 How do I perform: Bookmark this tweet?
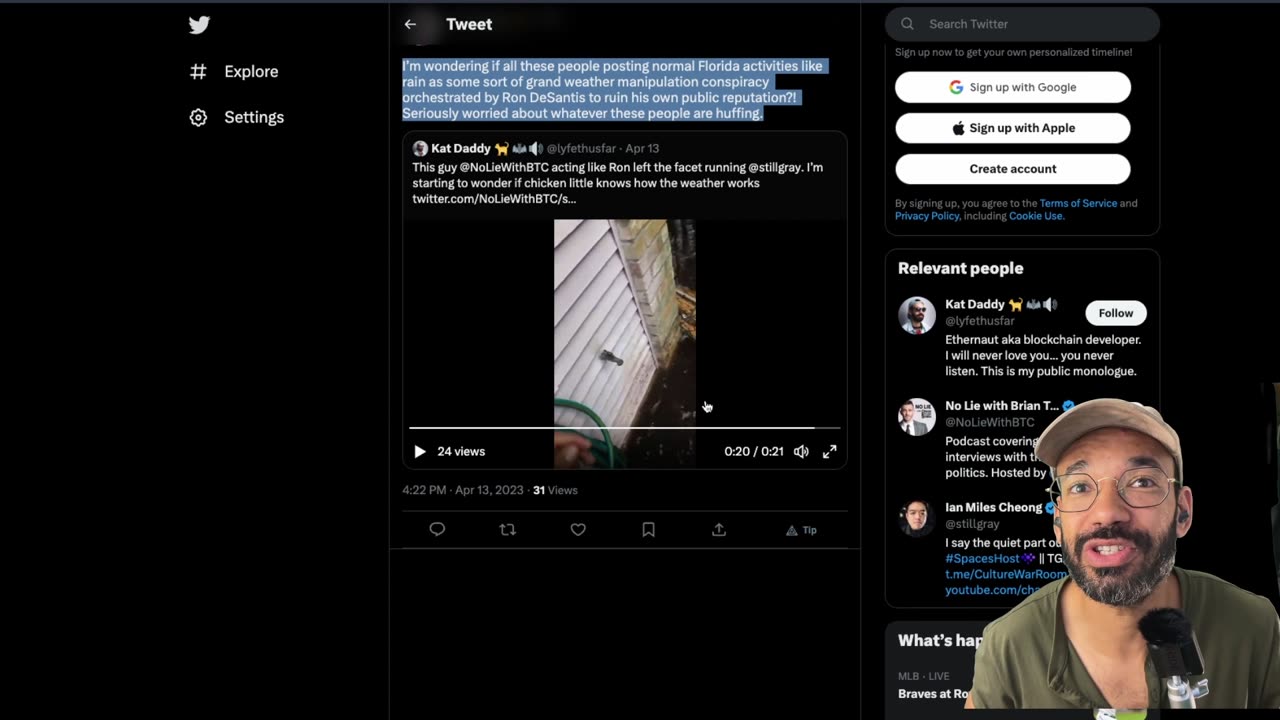[648, 529]
